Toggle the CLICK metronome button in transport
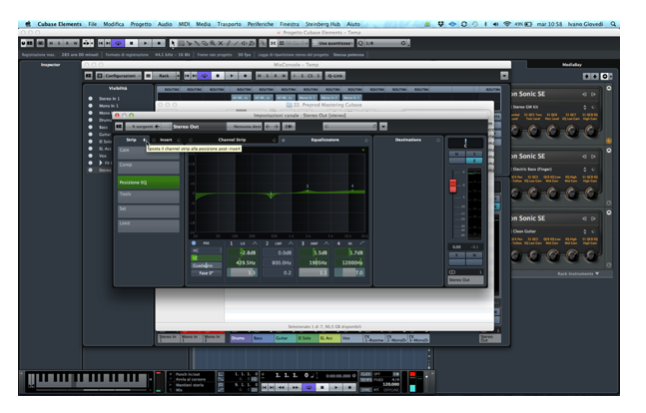 (365, 374)
